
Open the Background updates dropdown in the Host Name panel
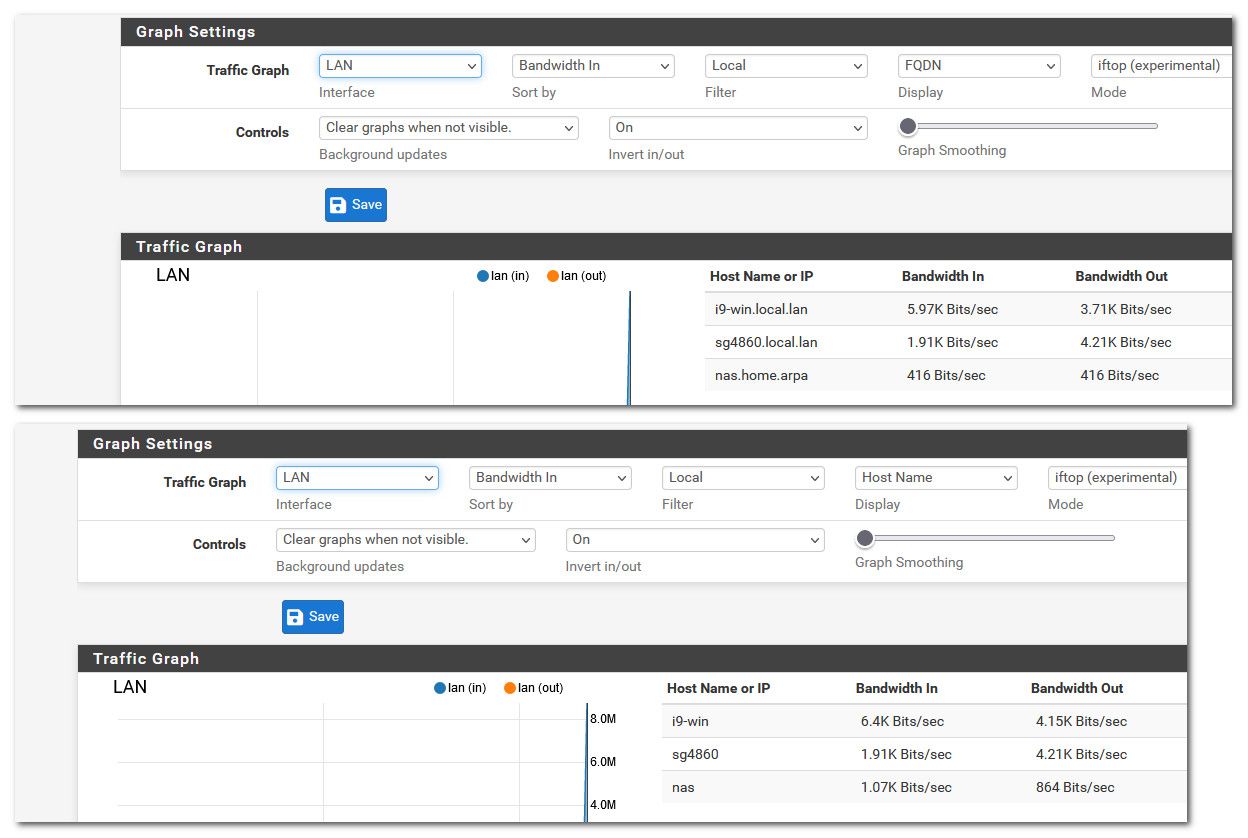point(406,540)
